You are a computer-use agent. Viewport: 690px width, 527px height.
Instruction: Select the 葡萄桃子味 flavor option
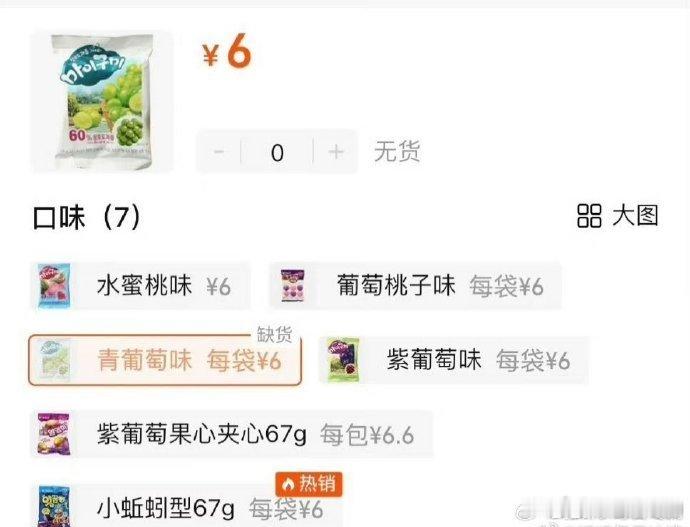415,286
